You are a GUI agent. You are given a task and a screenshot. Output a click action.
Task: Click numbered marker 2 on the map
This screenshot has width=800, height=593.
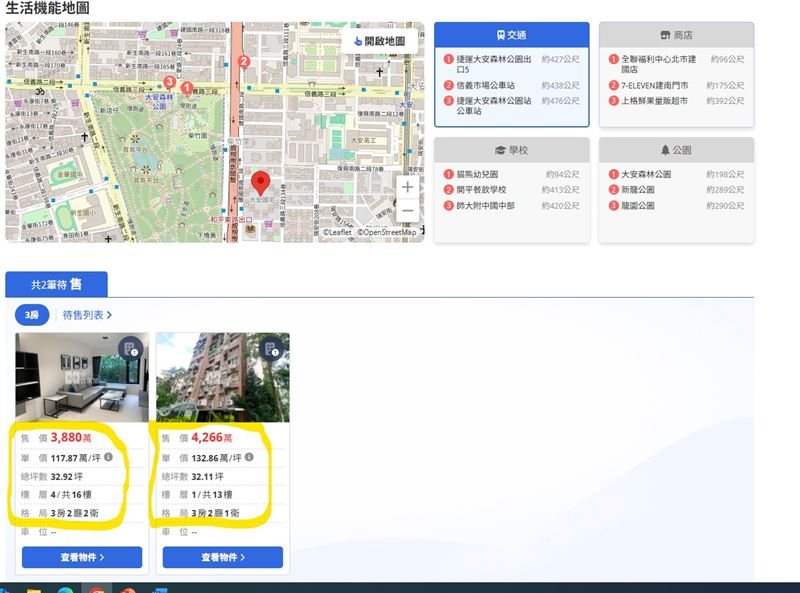pos(245,61)
